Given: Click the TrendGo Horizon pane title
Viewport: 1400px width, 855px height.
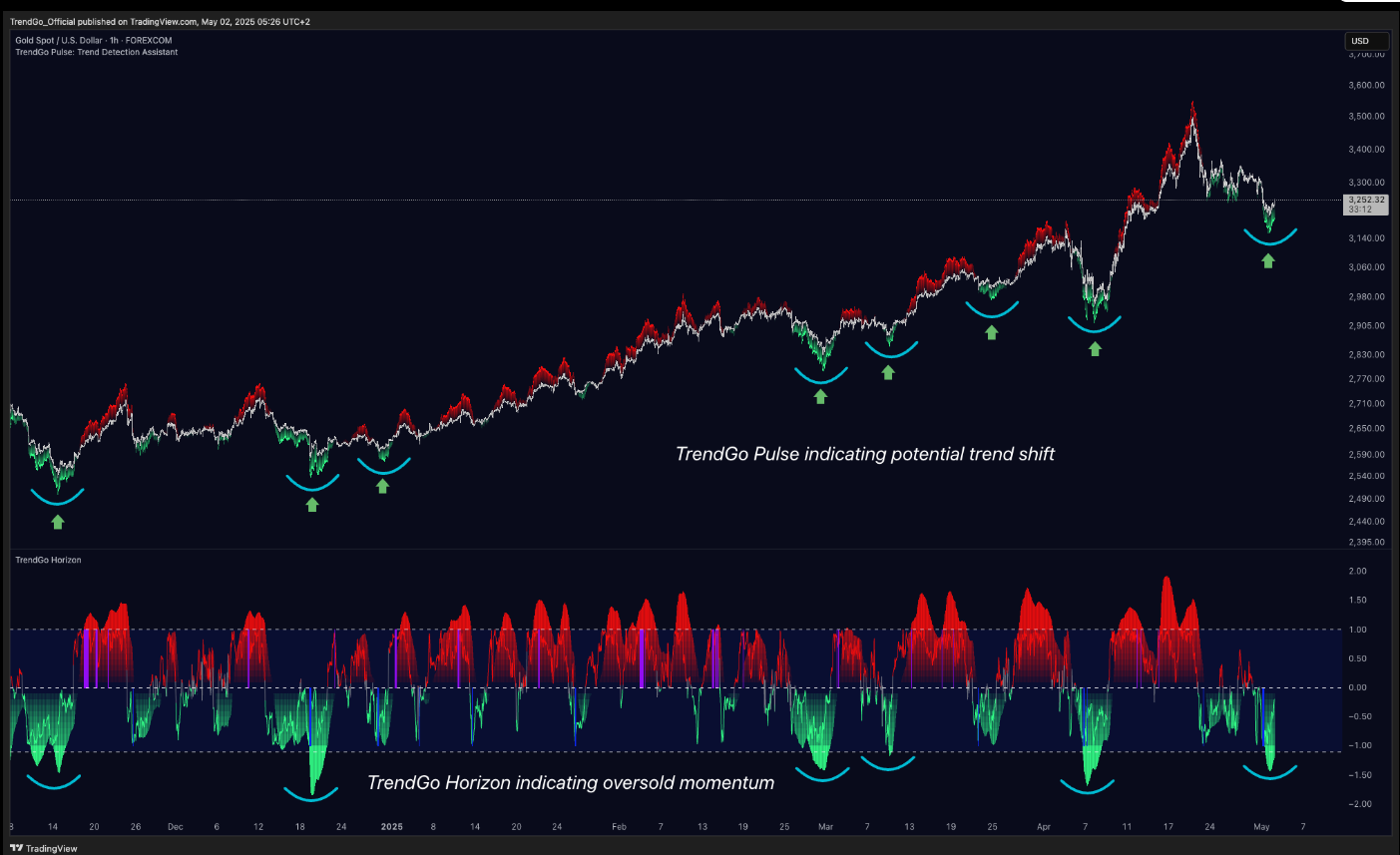Looking at the screenshot, I should pyautogui.click(x=48, y=560).
